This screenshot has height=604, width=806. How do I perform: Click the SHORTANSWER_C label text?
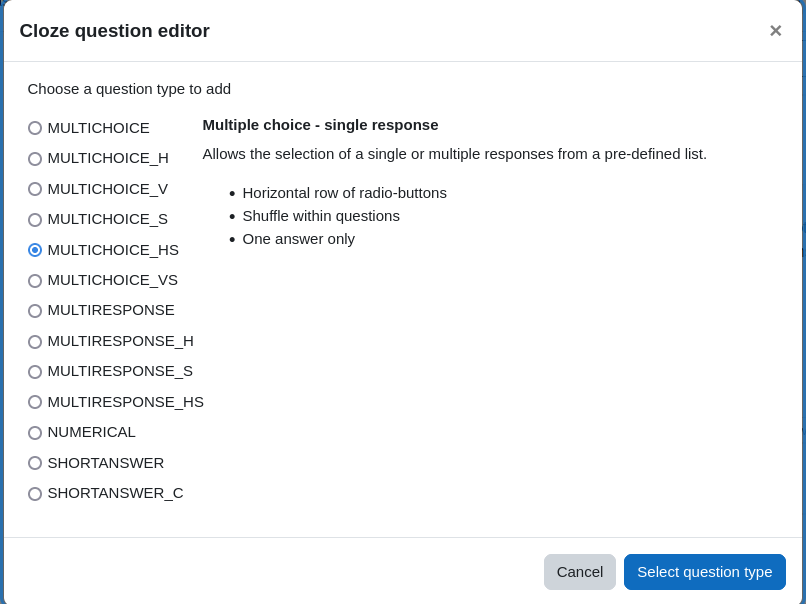[116, 493]
